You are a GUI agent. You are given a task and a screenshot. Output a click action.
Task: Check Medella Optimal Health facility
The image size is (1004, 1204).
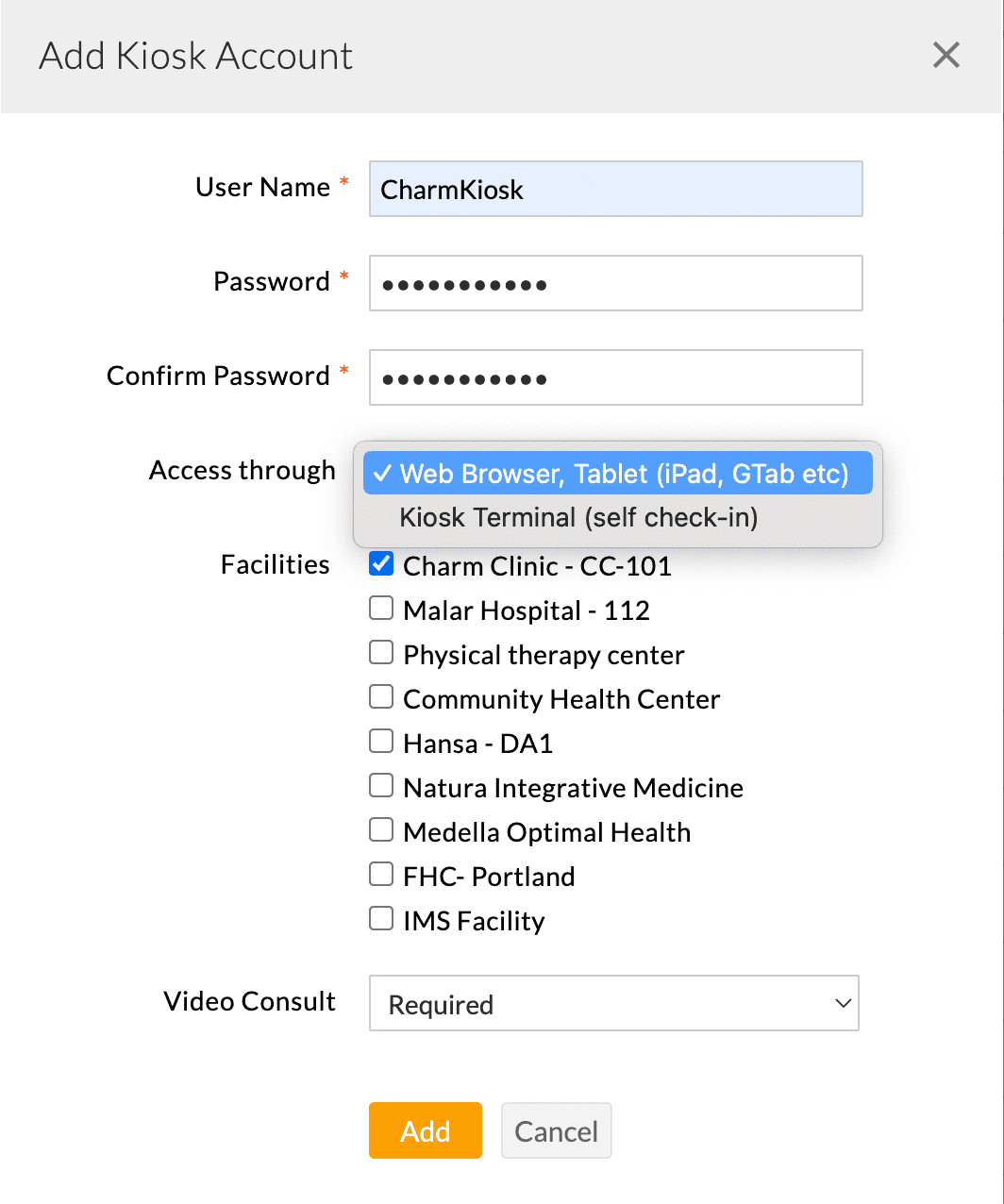(x=381, y=830)
